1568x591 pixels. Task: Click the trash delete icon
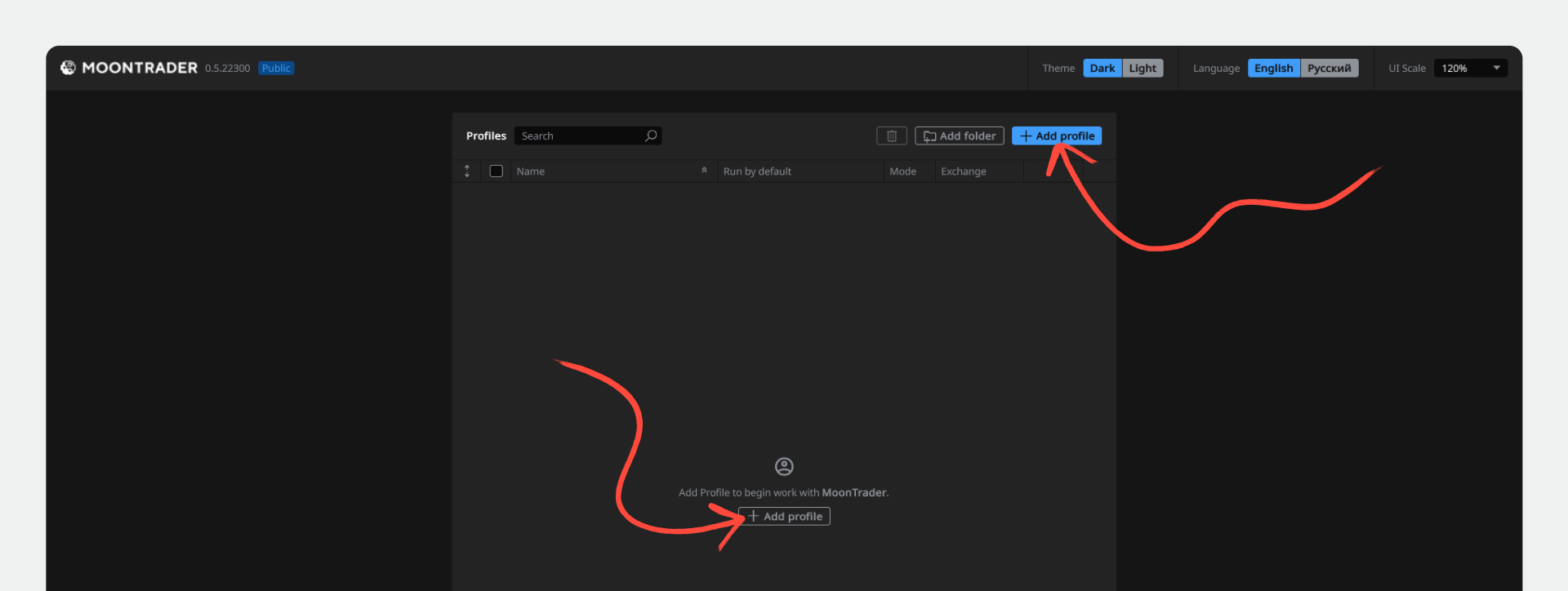(x=892, y=136)
